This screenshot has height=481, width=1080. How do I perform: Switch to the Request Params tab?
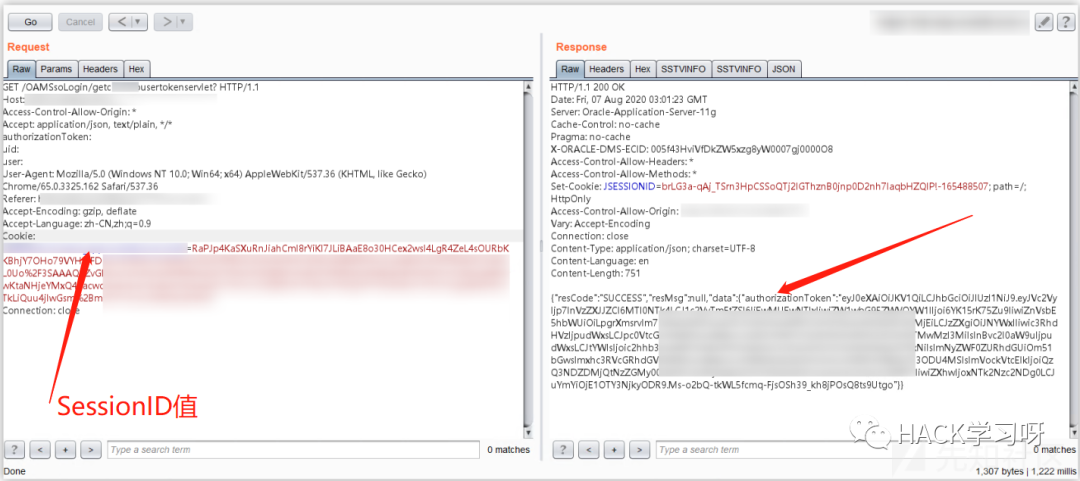point(56,69)
